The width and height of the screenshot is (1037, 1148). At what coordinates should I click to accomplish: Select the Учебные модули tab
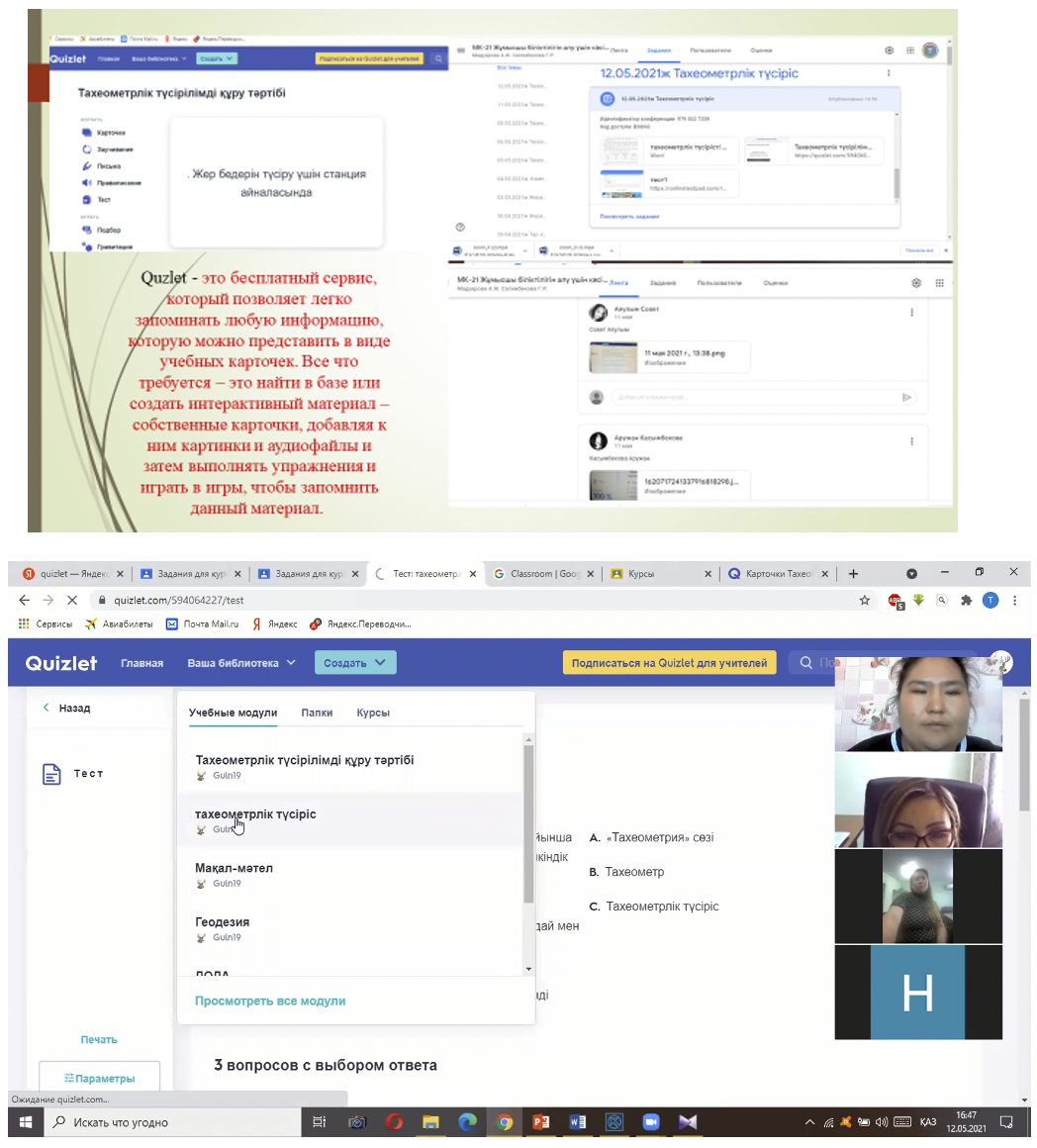(233, 714)
